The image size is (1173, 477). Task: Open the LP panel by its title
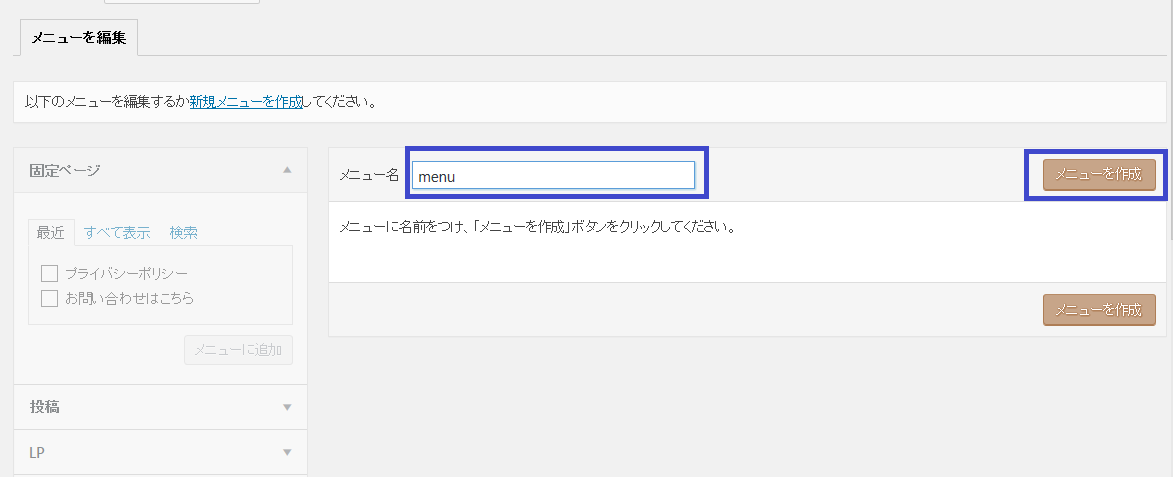[x=37, y=452]
